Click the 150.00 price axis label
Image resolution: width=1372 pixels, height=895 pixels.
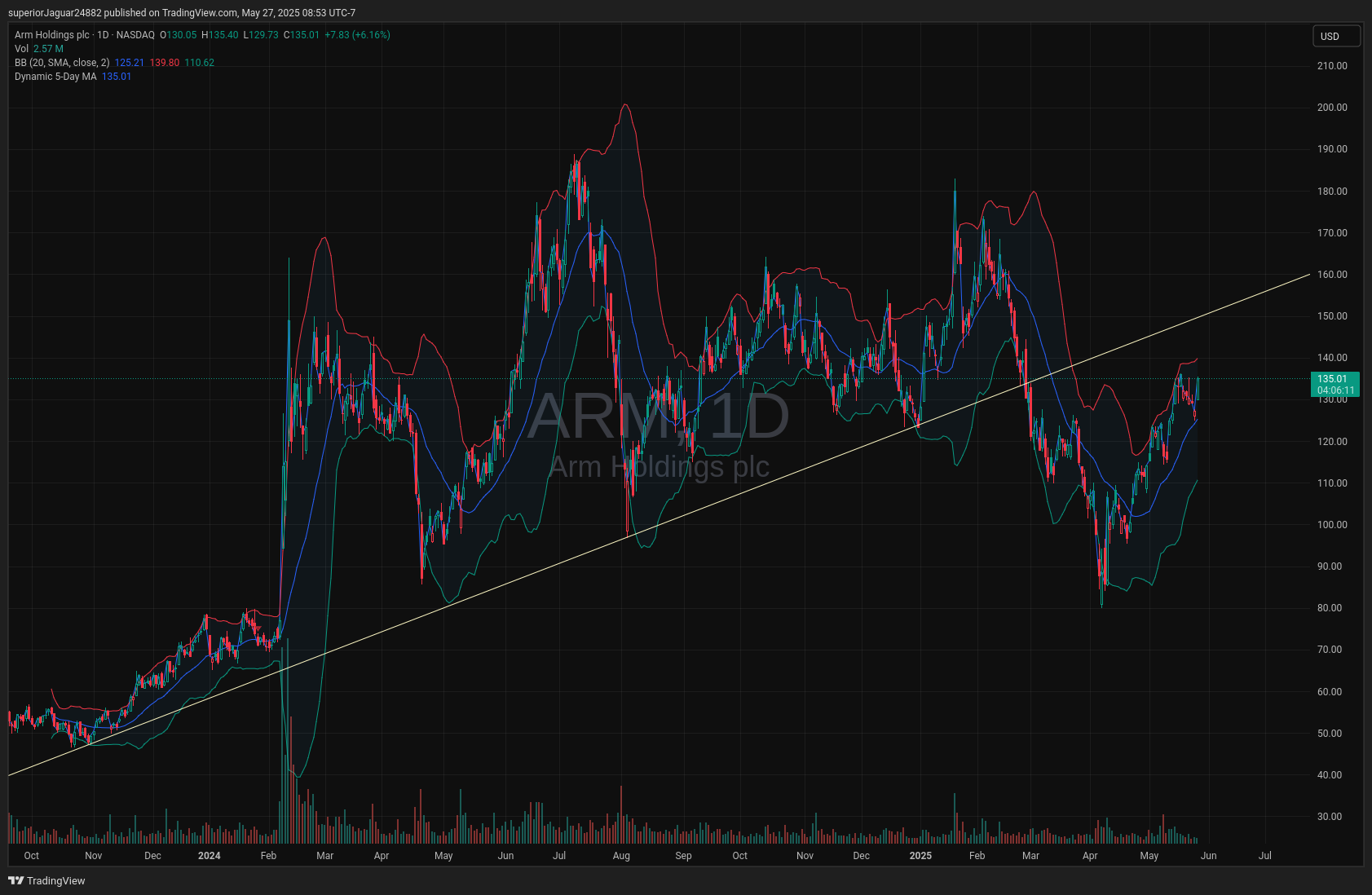(x=1332, y=316)
